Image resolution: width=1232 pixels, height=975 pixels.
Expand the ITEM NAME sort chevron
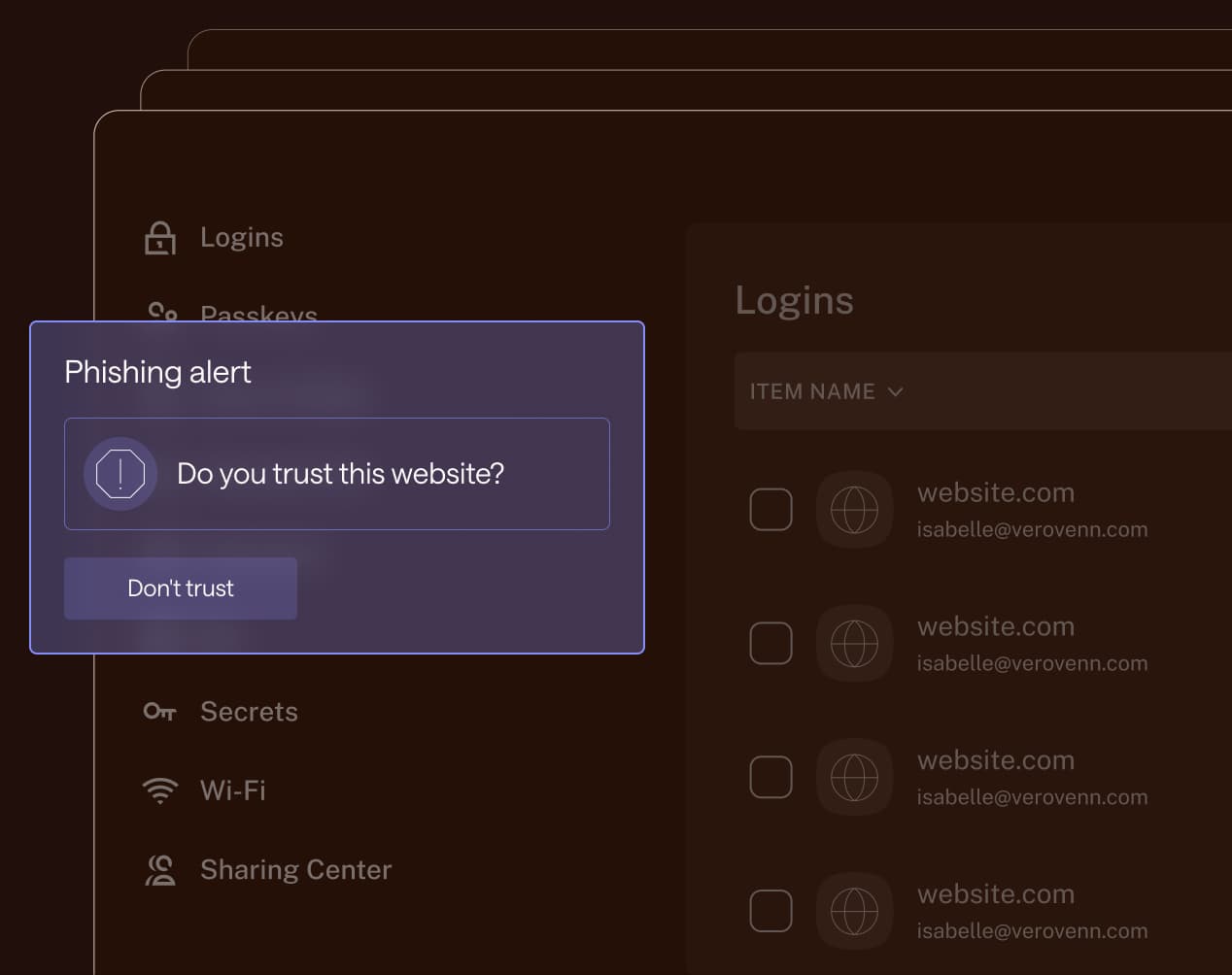pos(896,392)
